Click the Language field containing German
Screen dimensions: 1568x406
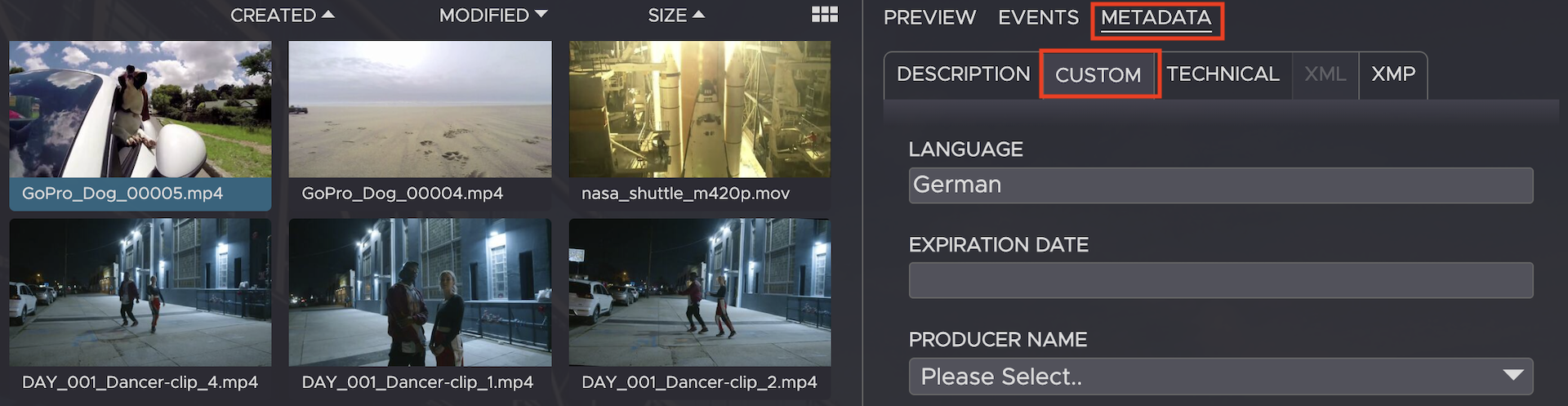(x=1220, y=185)
